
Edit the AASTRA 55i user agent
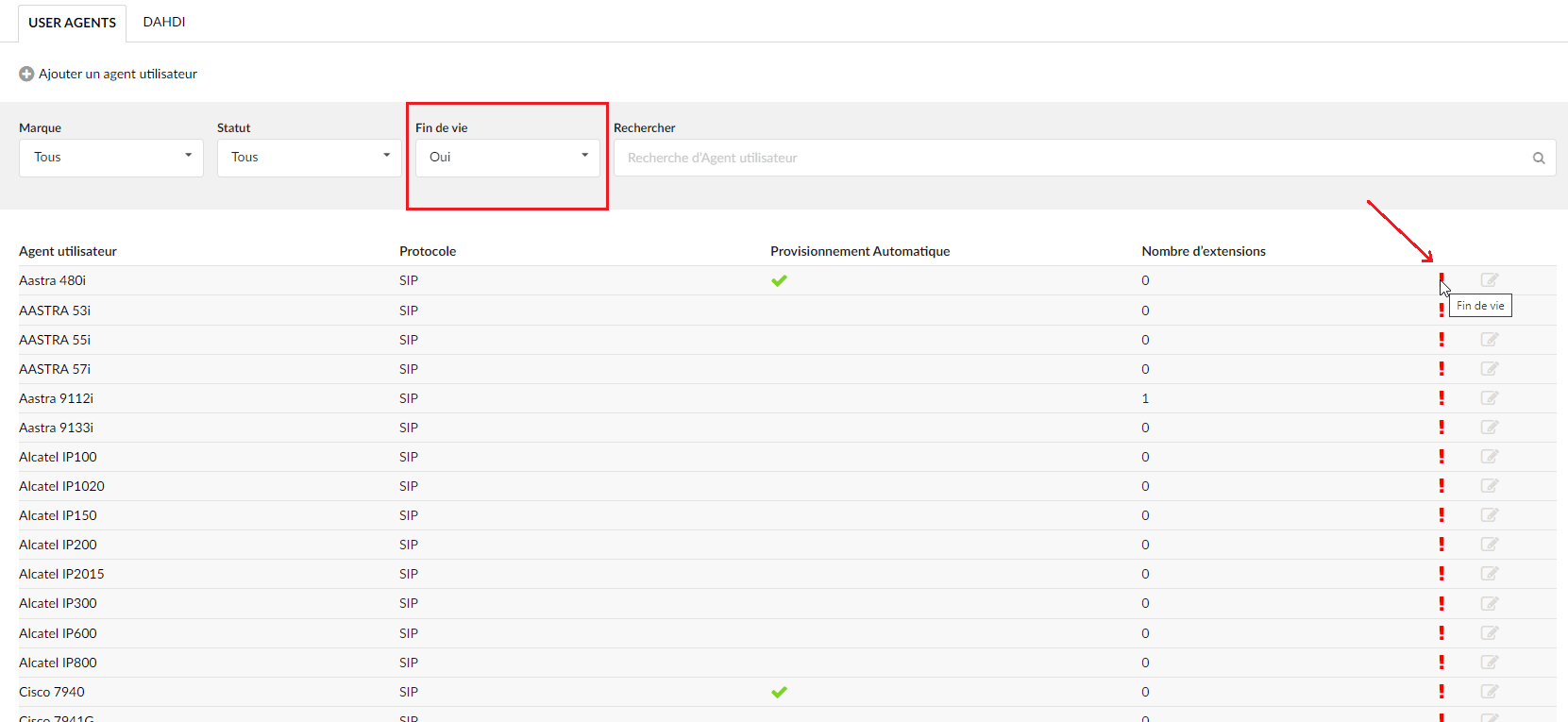[x=1490, y=339]
